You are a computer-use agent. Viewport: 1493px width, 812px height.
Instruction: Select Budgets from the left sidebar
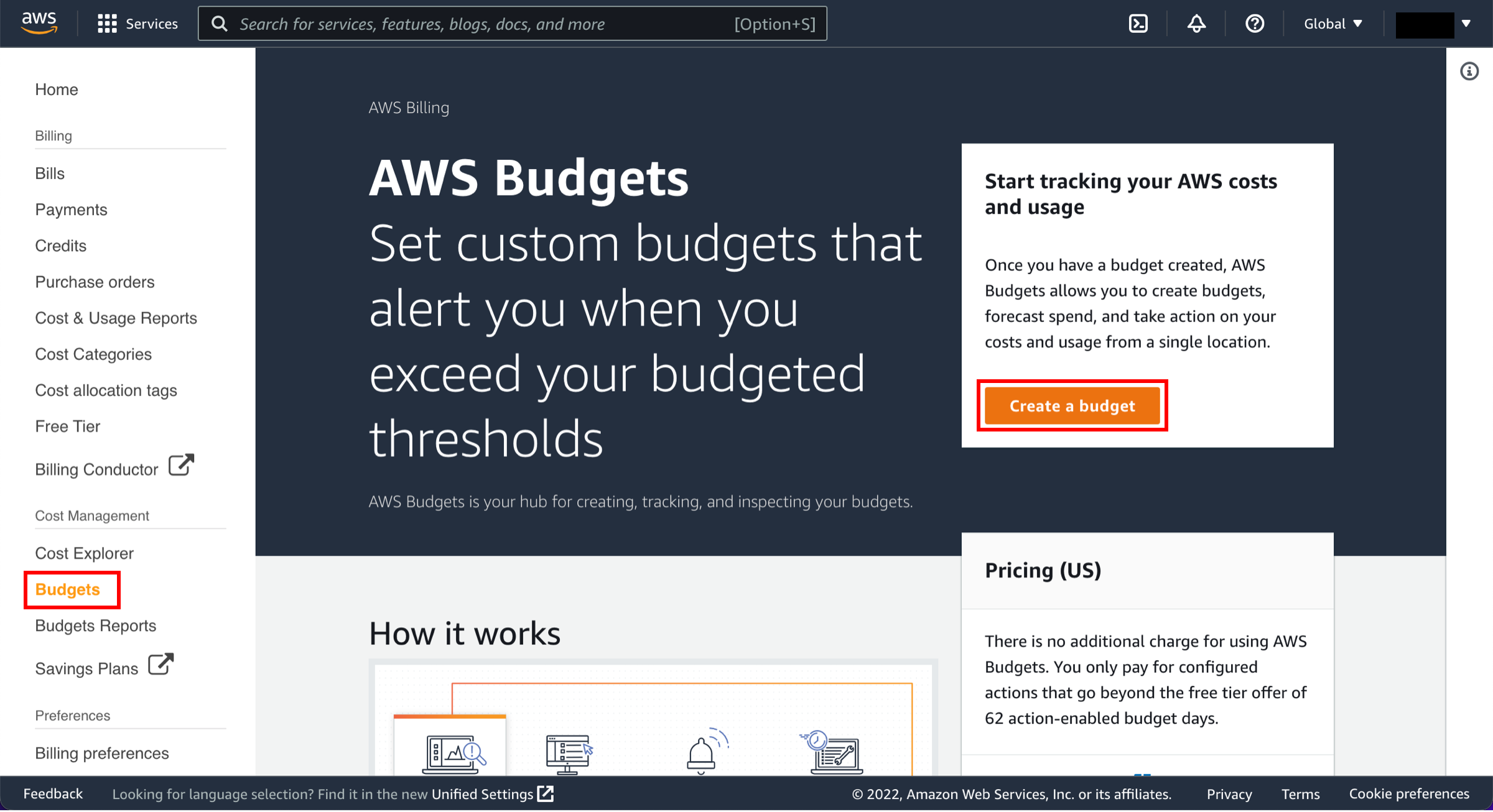tap(68, 588)
